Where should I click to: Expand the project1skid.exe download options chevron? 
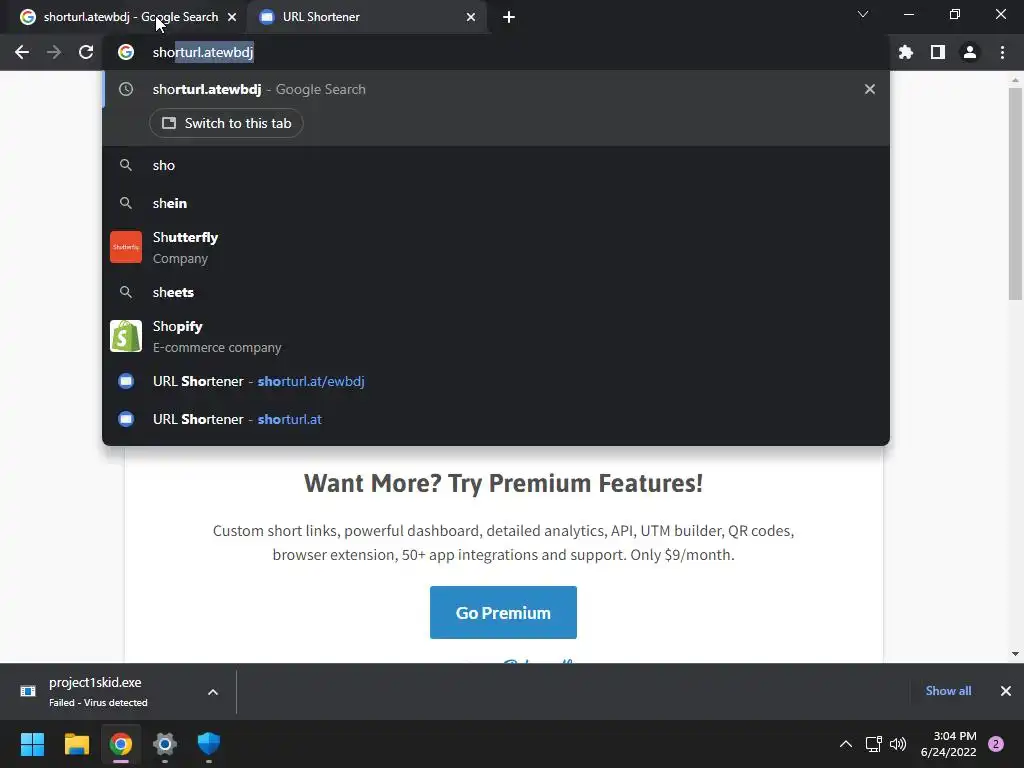click(213, 692)
